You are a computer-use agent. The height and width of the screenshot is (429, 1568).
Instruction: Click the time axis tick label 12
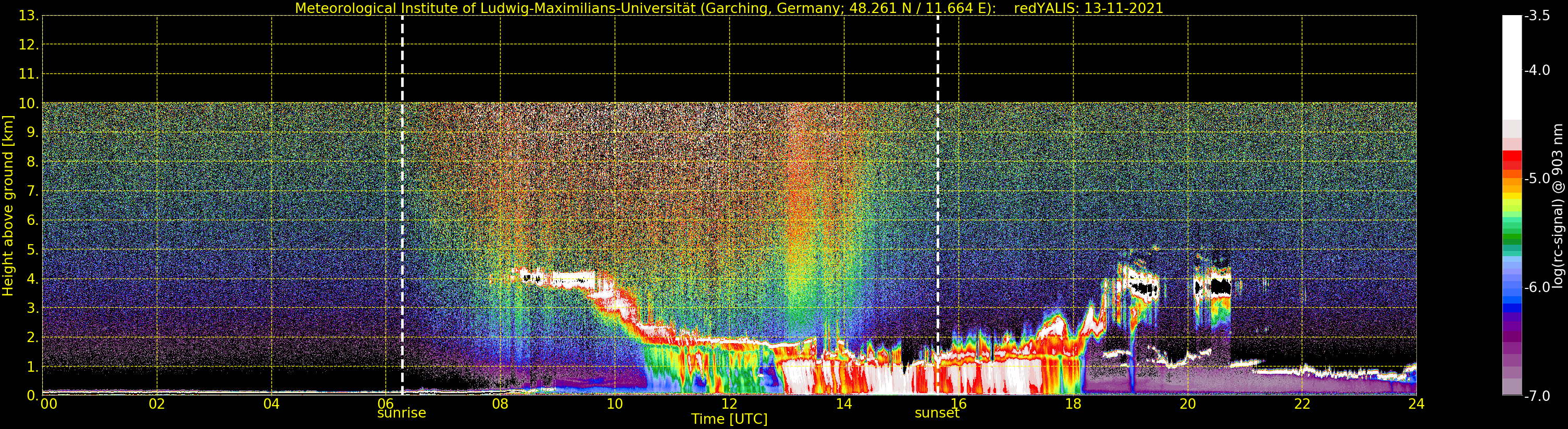(729, 403)
